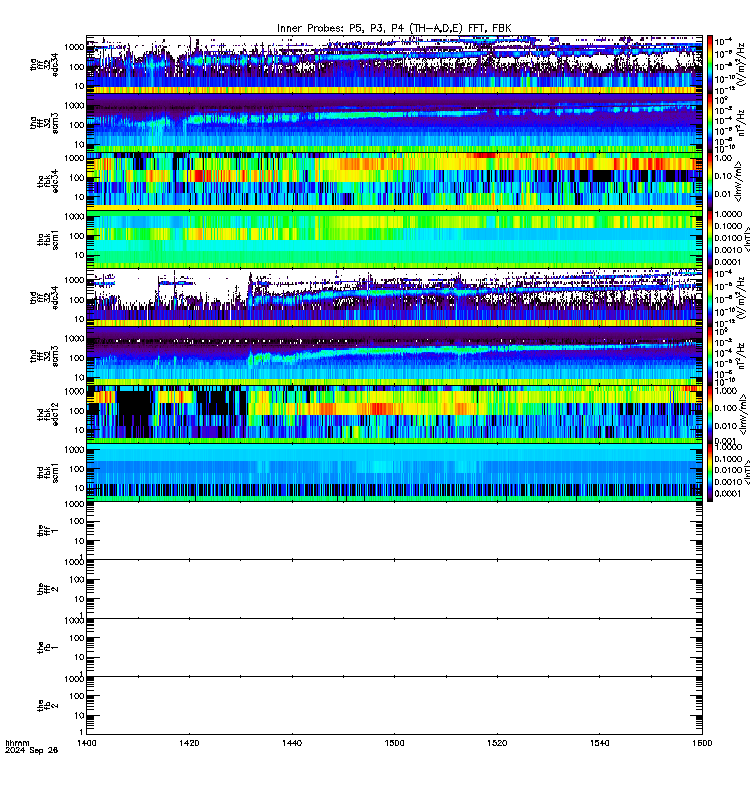
Task: Click the thd fbk scm1 color bar
Action: point(710,472)
